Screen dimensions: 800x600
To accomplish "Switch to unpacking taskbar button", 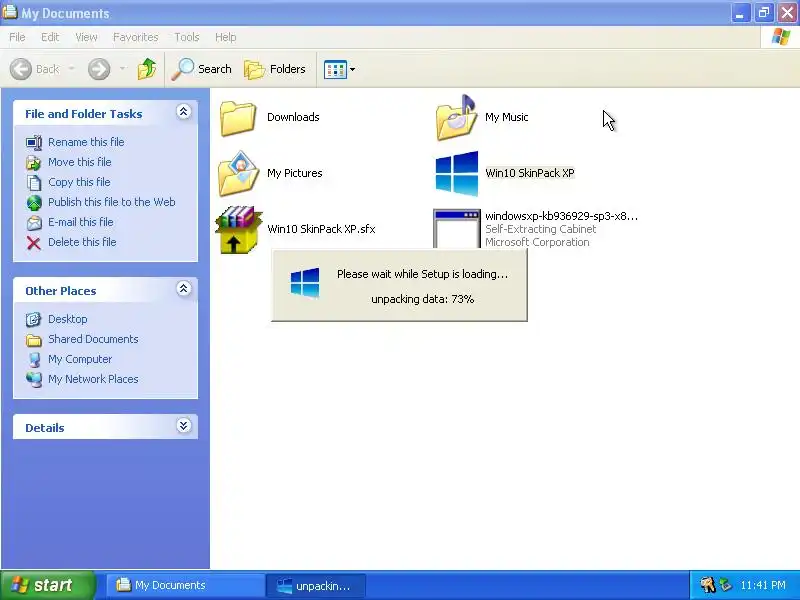I will (315, 585).
